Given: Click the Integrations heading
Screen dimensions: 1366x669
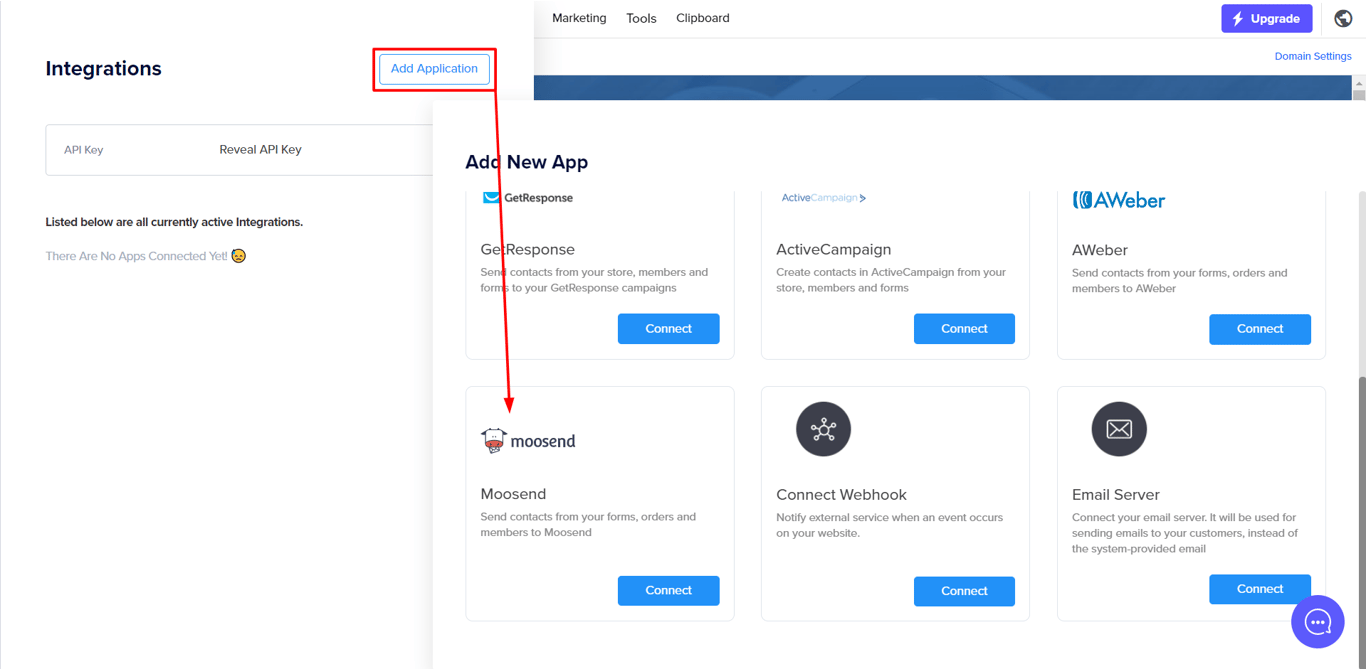Looking at the screenshot, I should point(103,69).
